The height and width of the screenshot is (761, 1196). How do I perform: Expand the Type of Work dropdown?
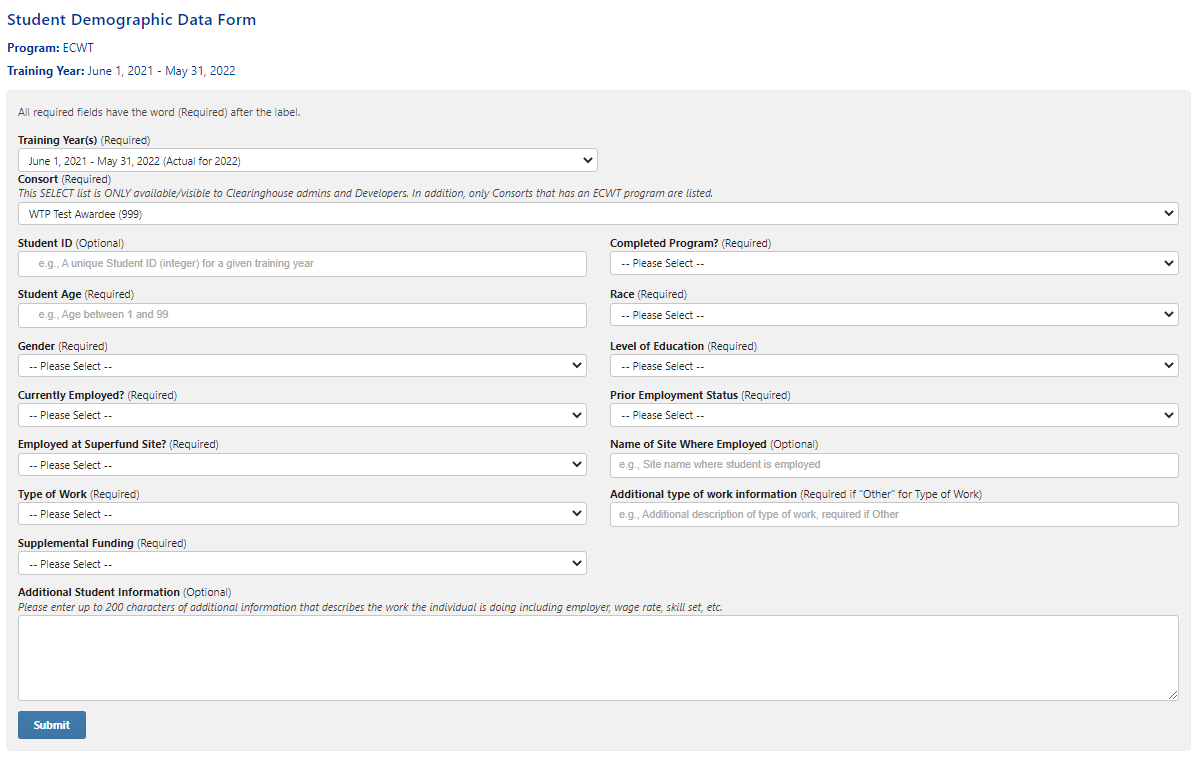click(302, 514)
